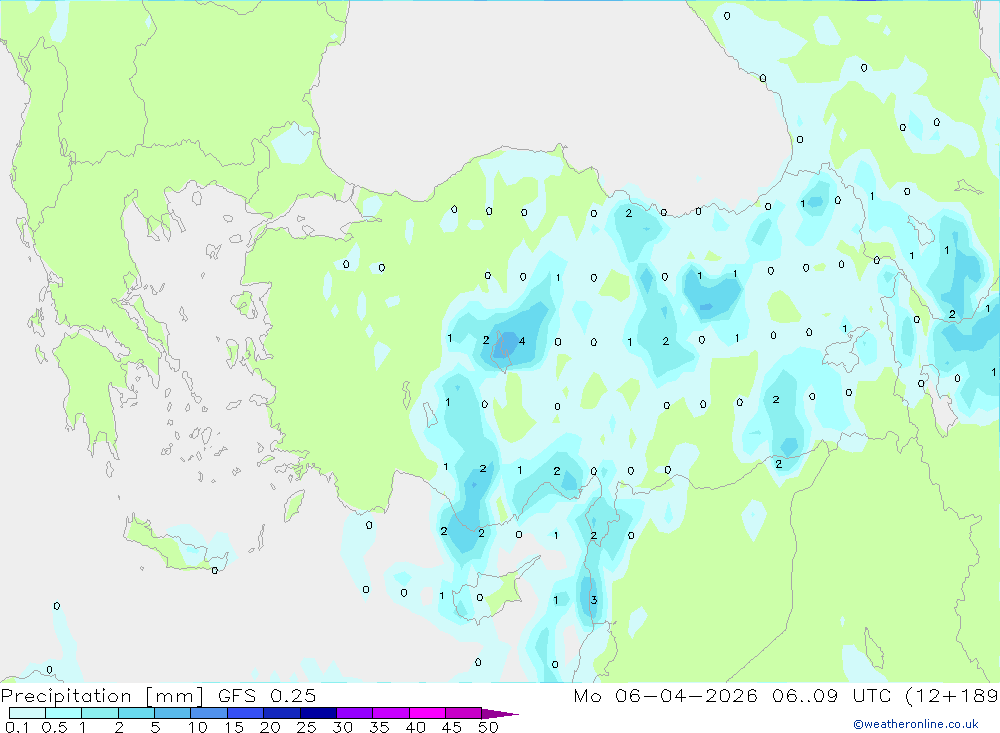
Task: Click the '0.5' legend scale label
Action: pyautogui.click(x=55, y=727)
